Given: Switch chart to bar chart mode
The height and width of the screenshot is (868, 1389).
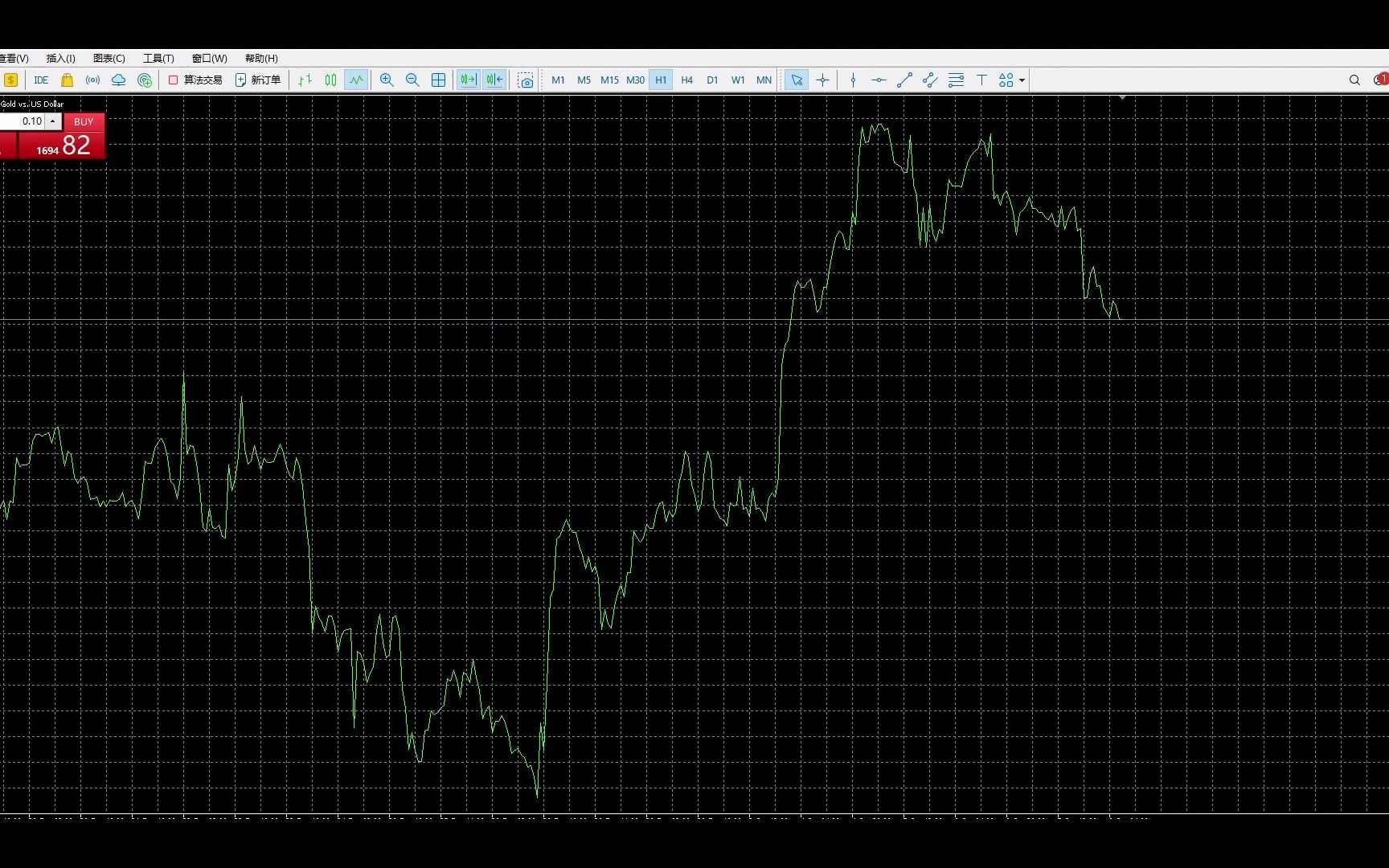Looking at the screenshot, I should [x=305, y=80].
